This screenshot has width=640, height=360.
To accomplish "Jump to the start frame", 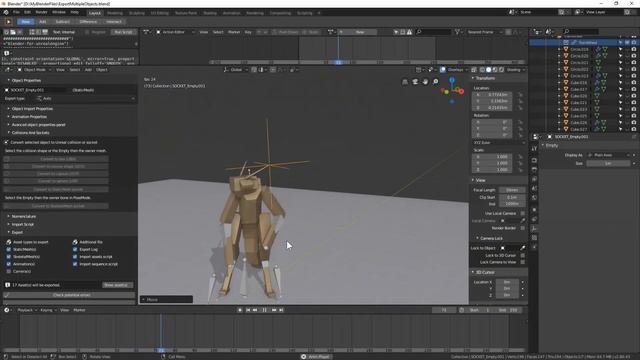I will coord(248,310).
